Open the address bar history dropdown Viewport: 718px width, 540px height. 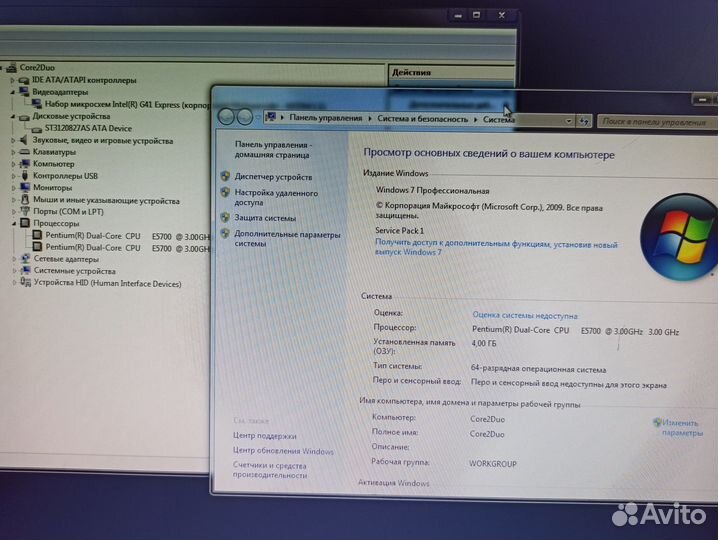point(568,121)
